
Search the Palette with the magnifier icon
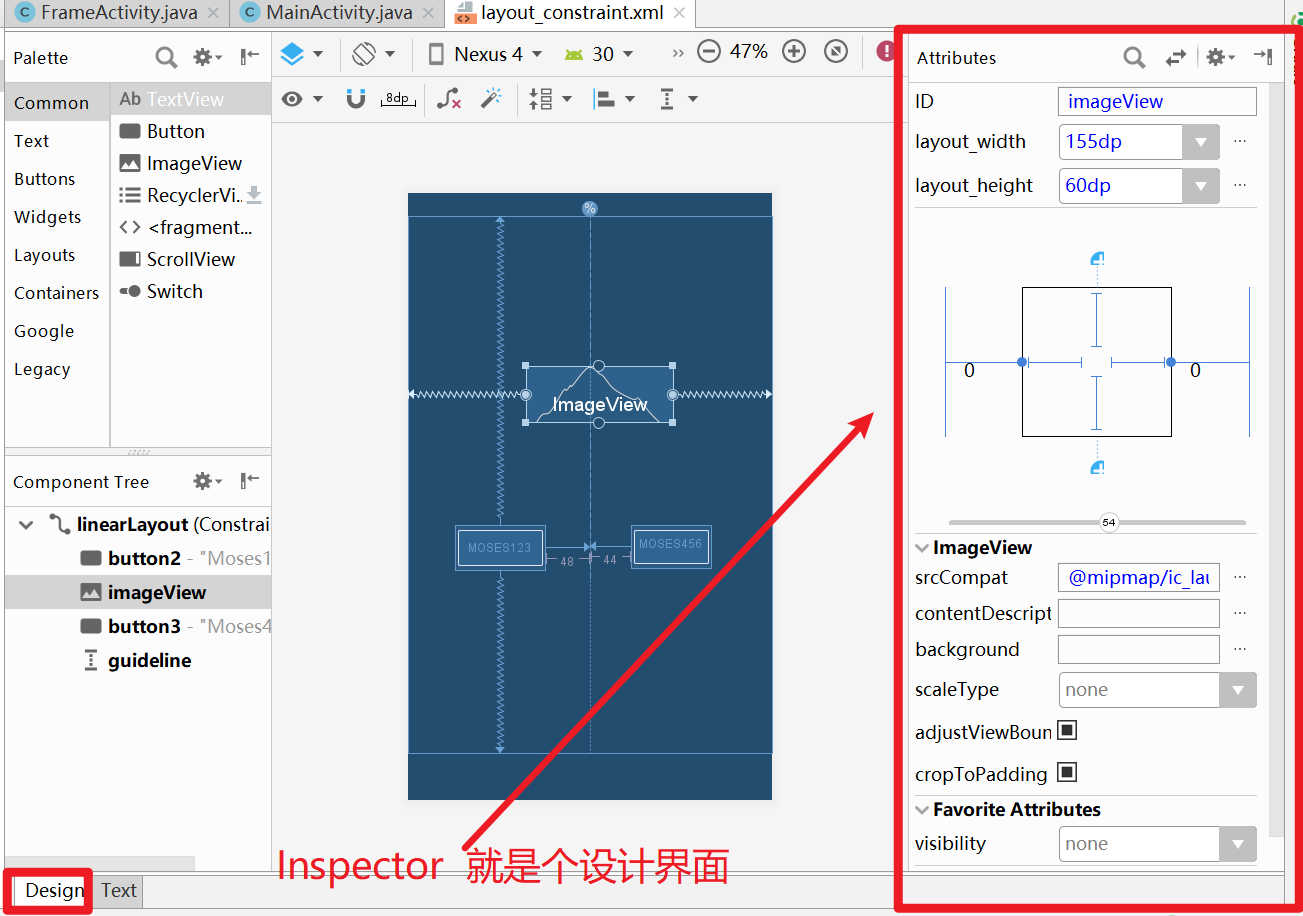[x=166, y=57]
